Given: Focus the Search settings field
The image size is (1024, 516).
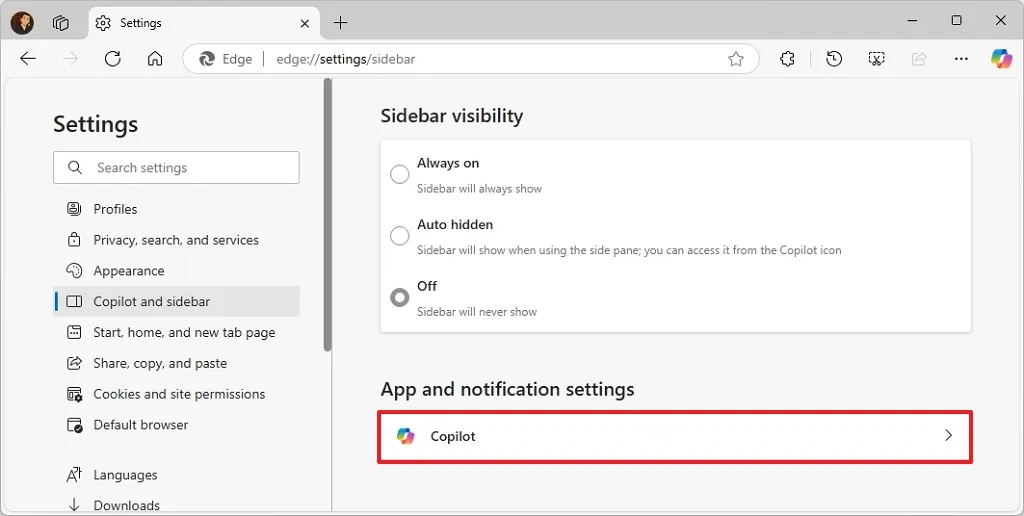Looking at the screenshot, I should click(176, 168).
